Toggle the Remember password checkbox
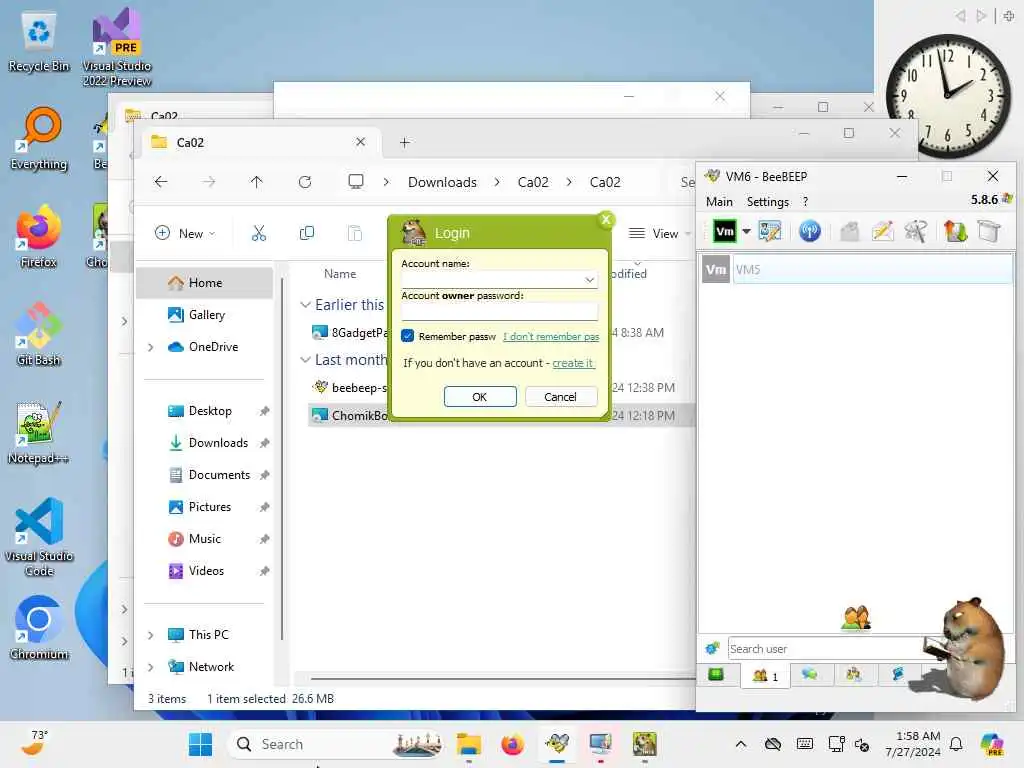Screen dimensions: 1024x768 click(408, 336)
